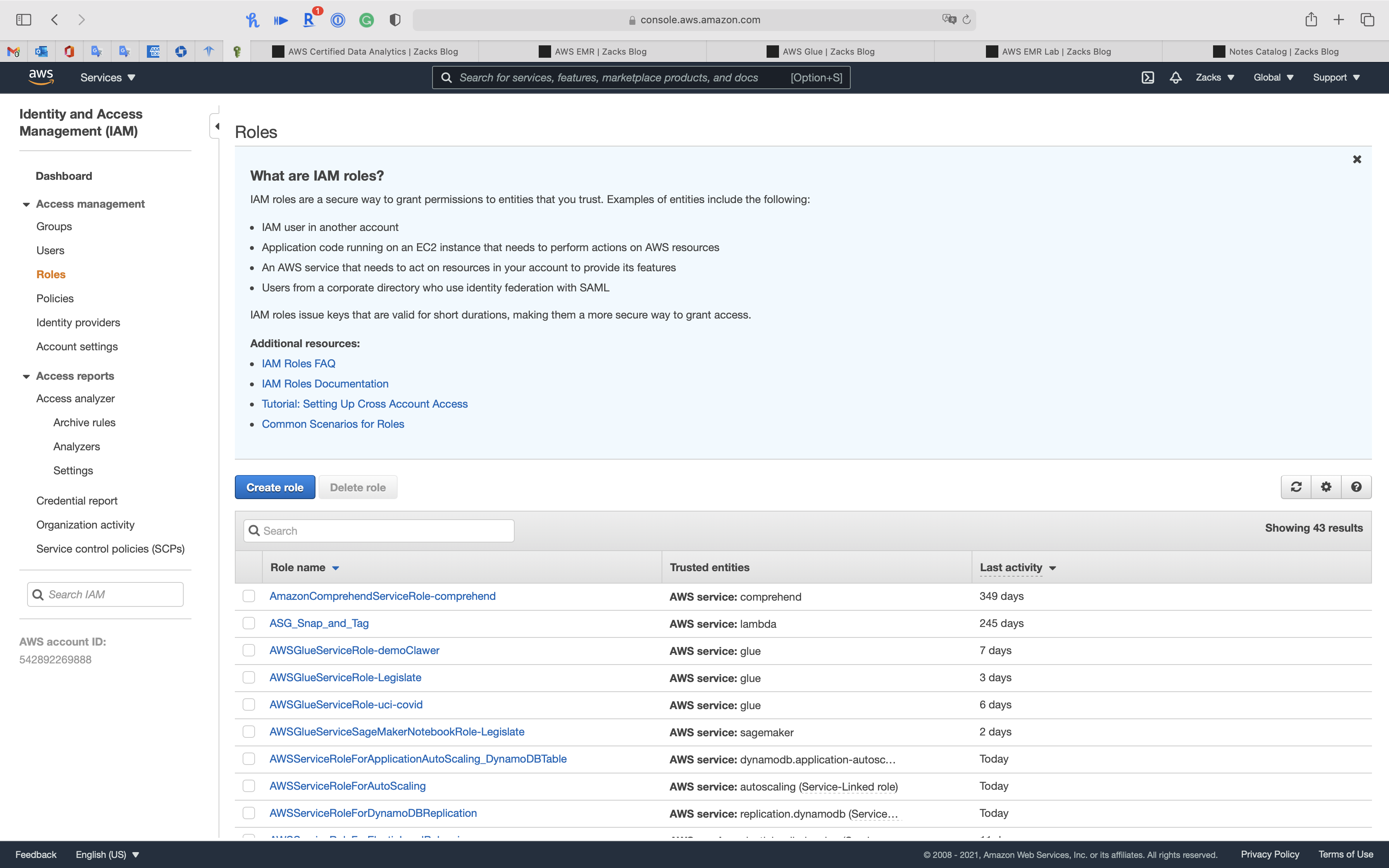Click the notifications bell icon
Screen dimensions: 1389x868
[x=1175, y=77]
